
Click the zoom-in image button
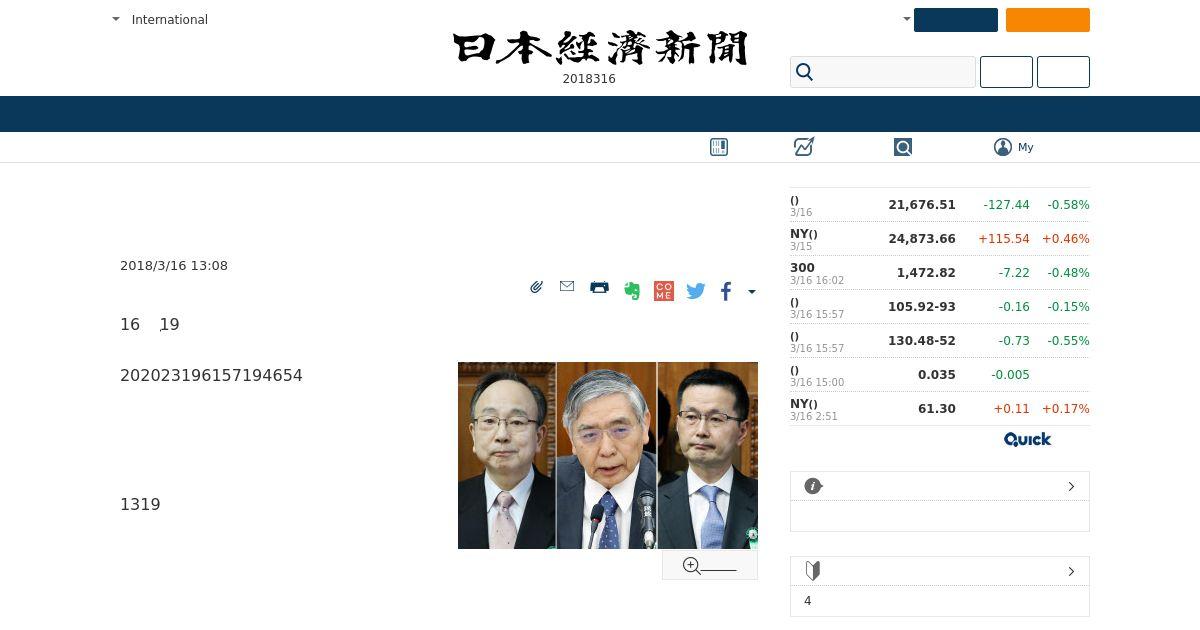[710, 566]
